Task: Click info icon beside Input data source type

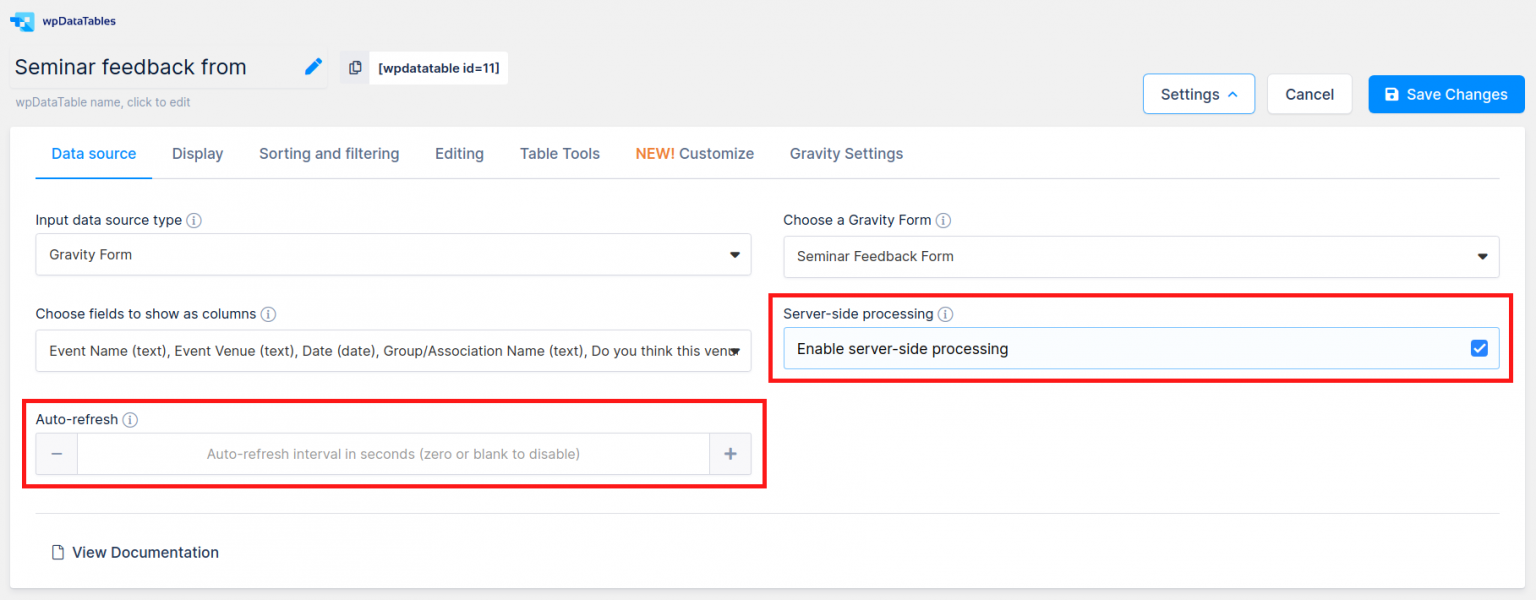Action: click(194, 220)
